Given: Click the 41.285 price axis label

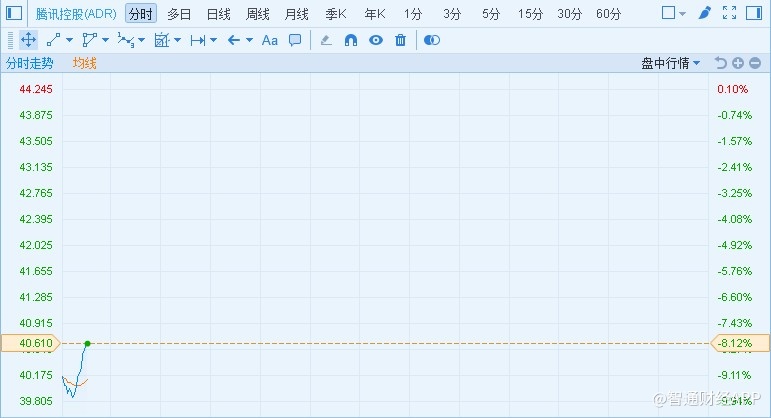Looking at the screenshot, I should click(36, 297).
